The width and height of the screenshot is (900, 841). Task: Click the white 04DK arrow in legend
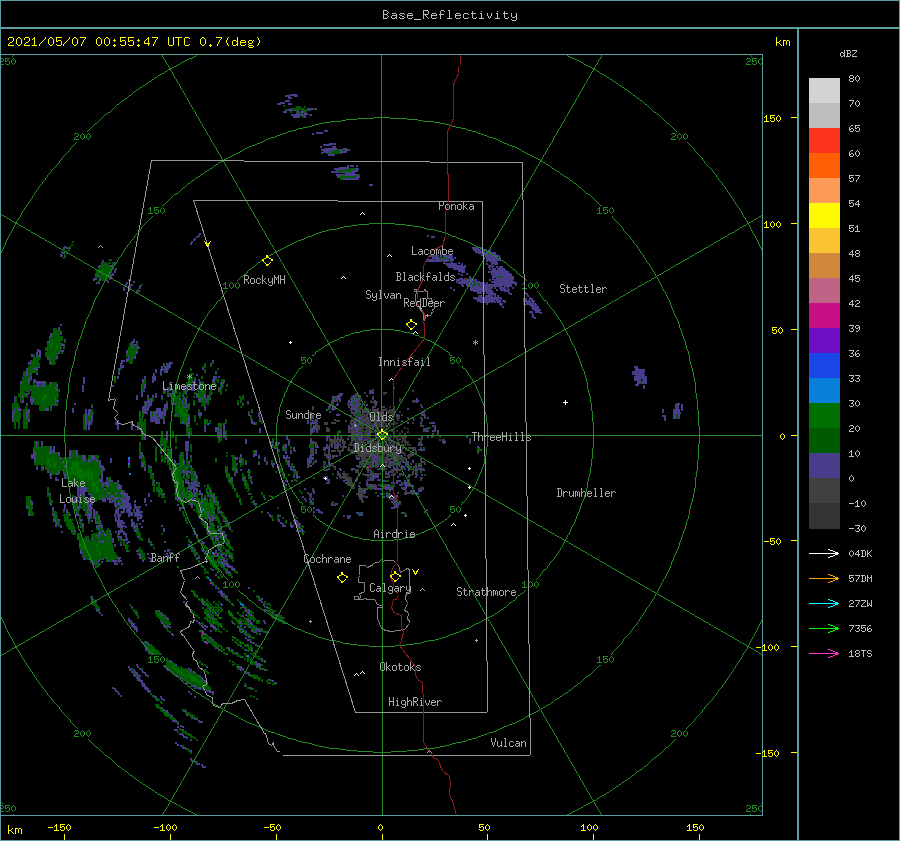pyautogui.click(x=824, y=553)
